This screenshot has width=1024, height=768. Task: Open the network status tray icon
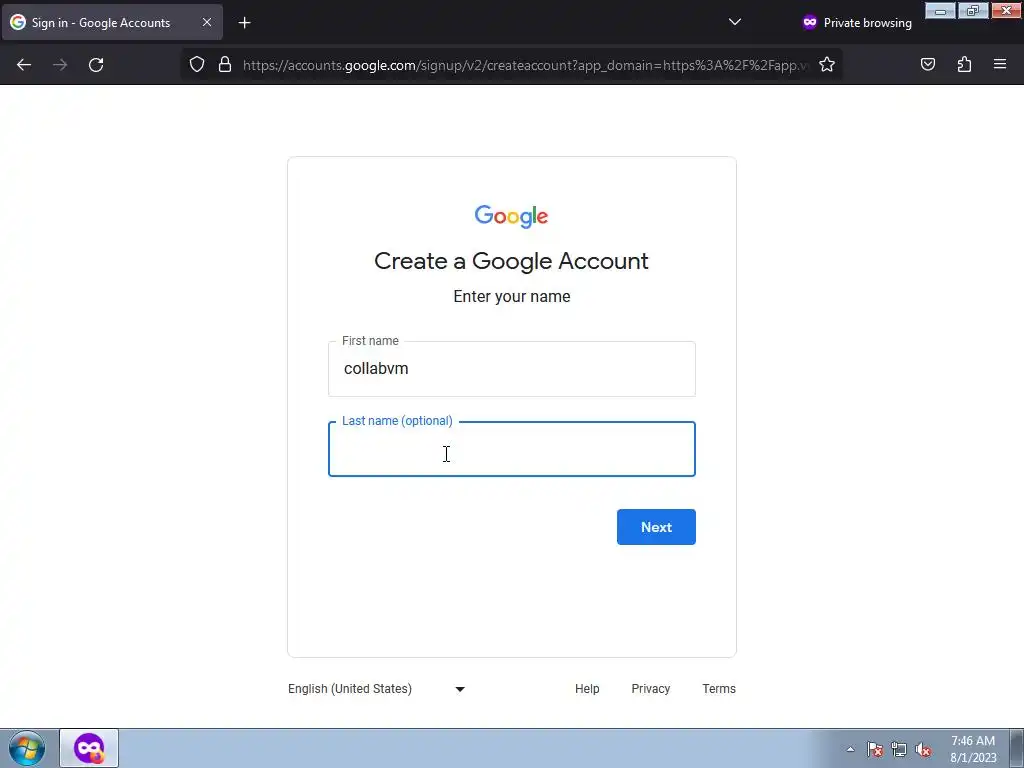pos(899,749)
